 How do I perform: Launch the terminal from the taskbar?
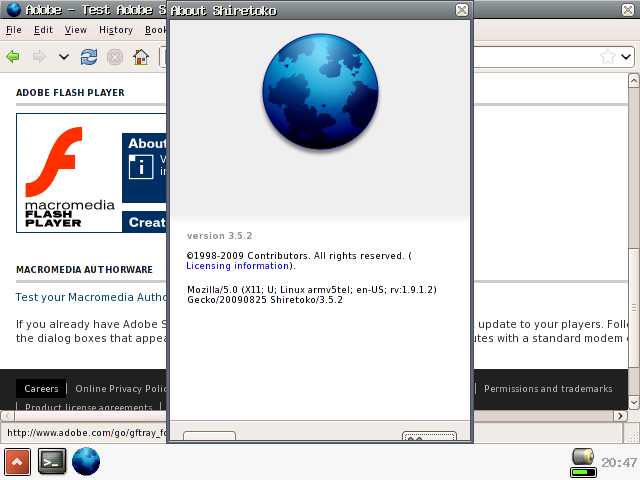click(x=52, y=462)
